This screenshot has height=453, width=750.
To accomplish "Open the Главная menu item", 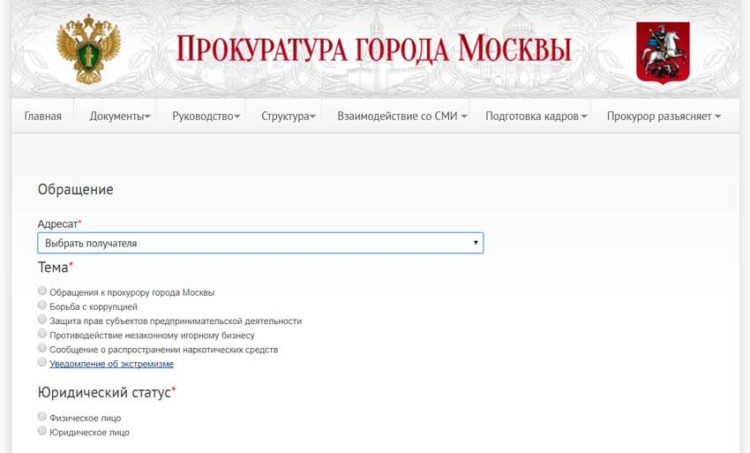I will pyautogui.click(x=43, y=116).
